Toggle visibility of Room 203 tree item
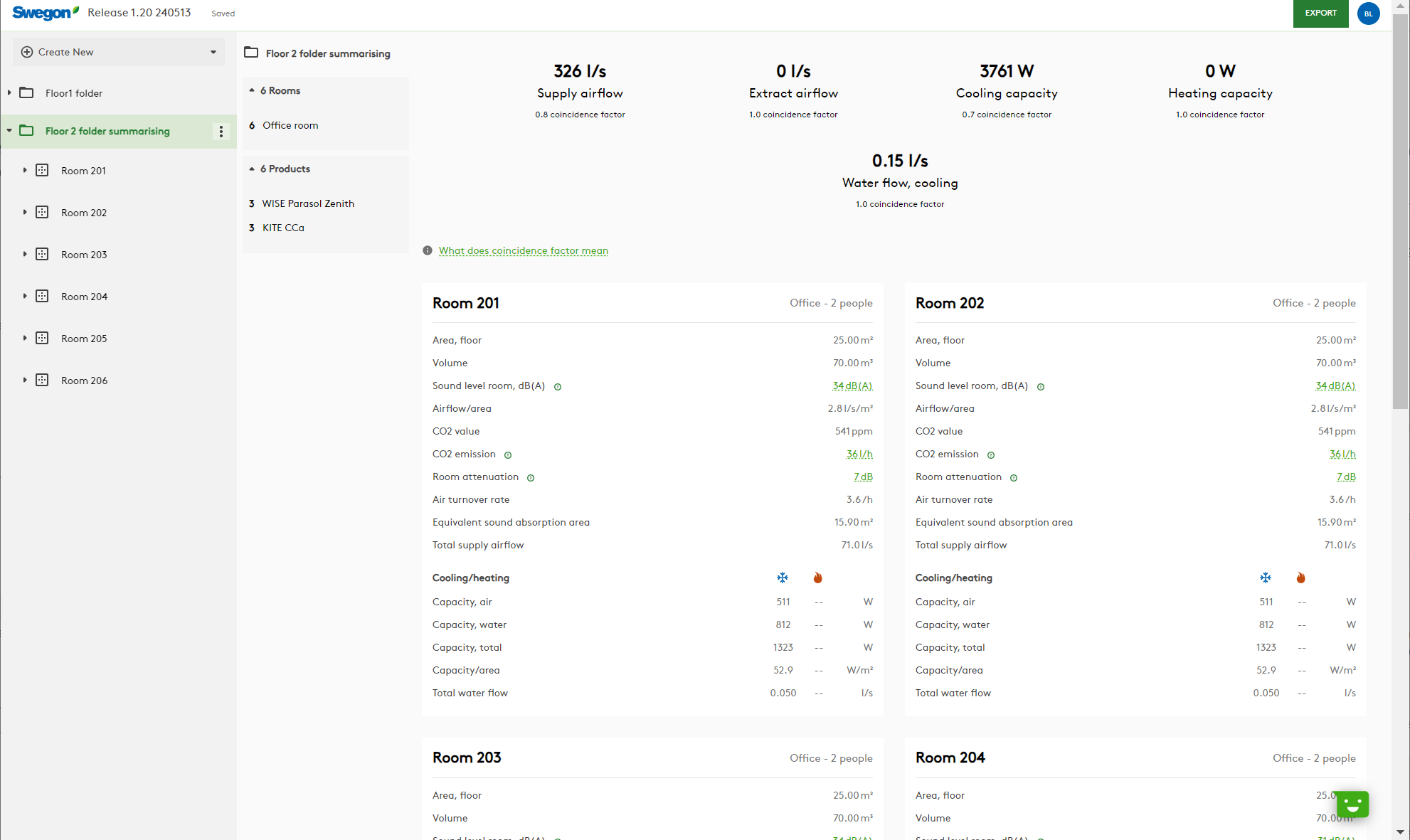1410x840 pixels. click(x=24, y=254)
